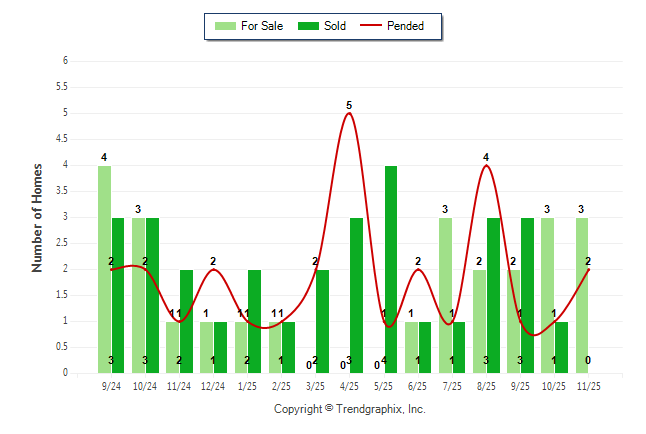Click the Pended line peak at 8/25
646x434 pixels.
486,166
